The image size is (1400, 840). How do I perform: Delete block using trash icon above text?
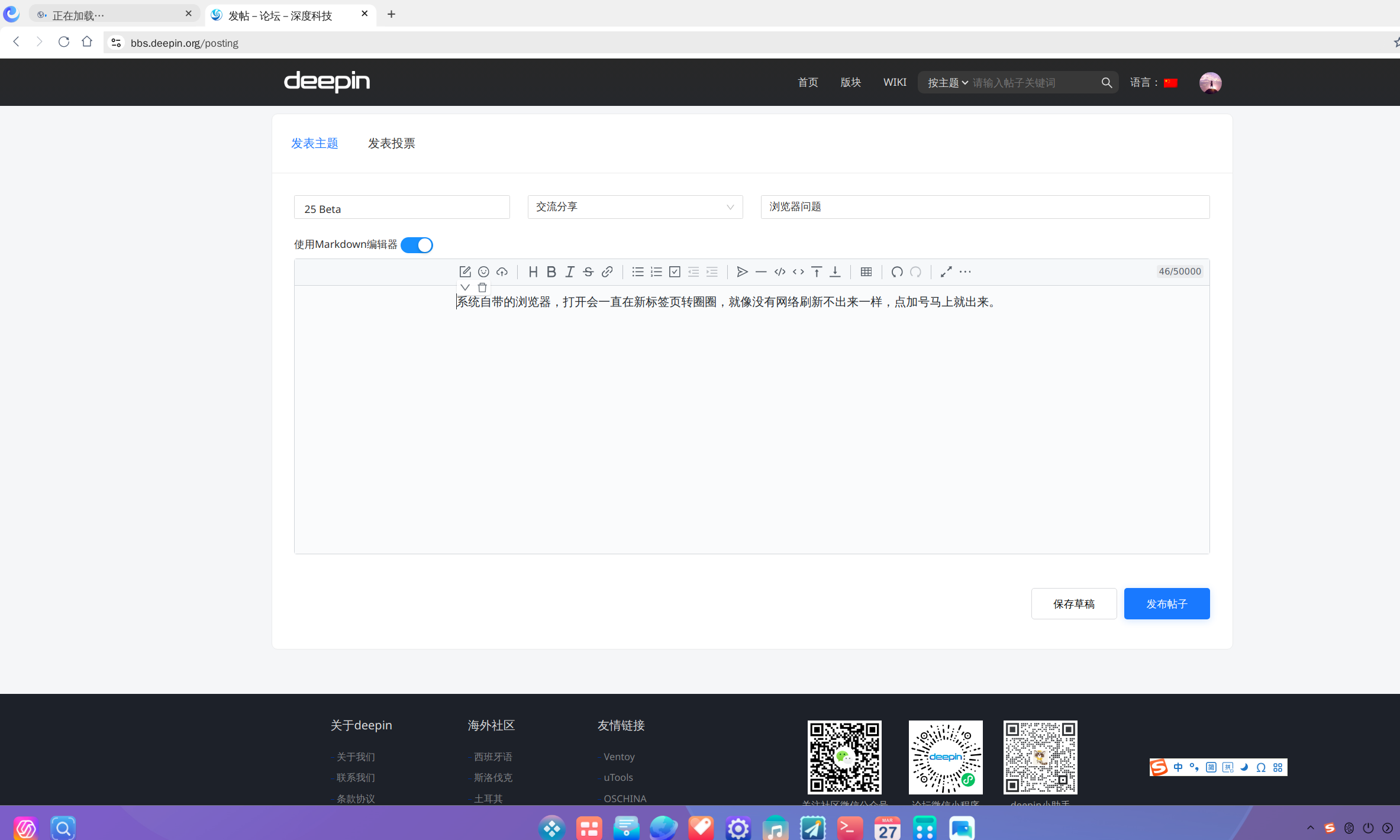coord(482,287)
